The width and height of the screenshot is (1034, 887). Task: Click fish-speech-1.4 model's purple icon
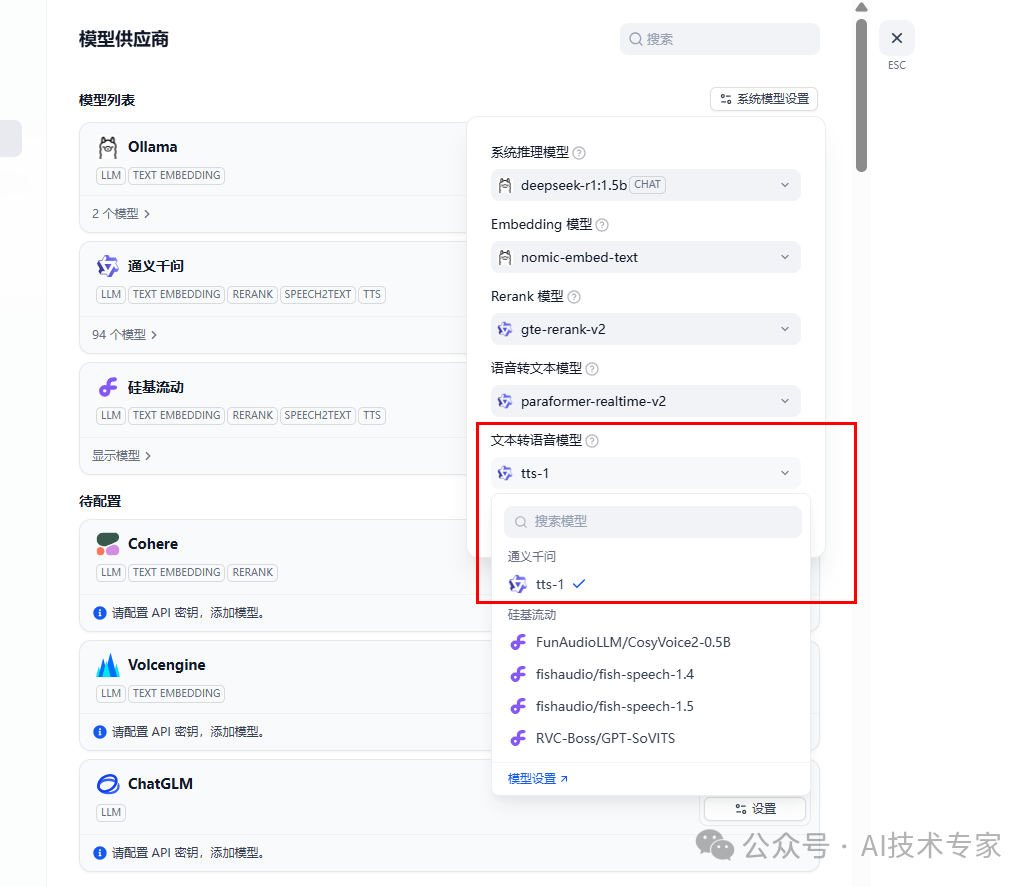(518, 674)
